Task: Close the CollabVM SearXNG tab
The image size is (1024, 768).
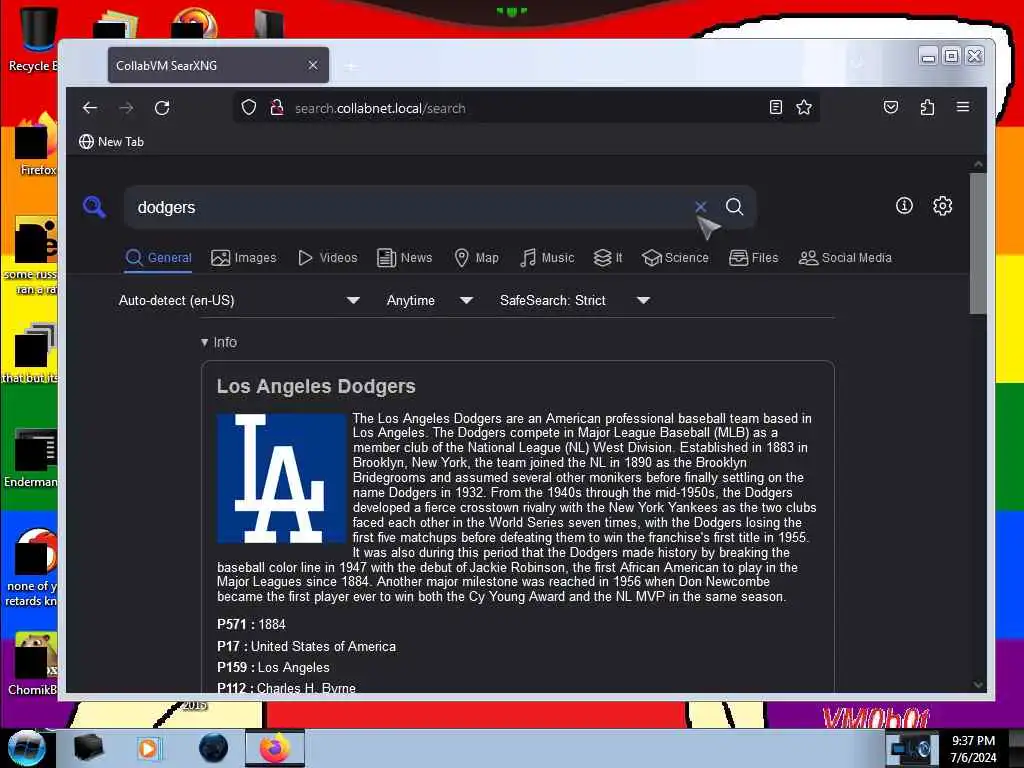Action: click(x=313, y=65)
